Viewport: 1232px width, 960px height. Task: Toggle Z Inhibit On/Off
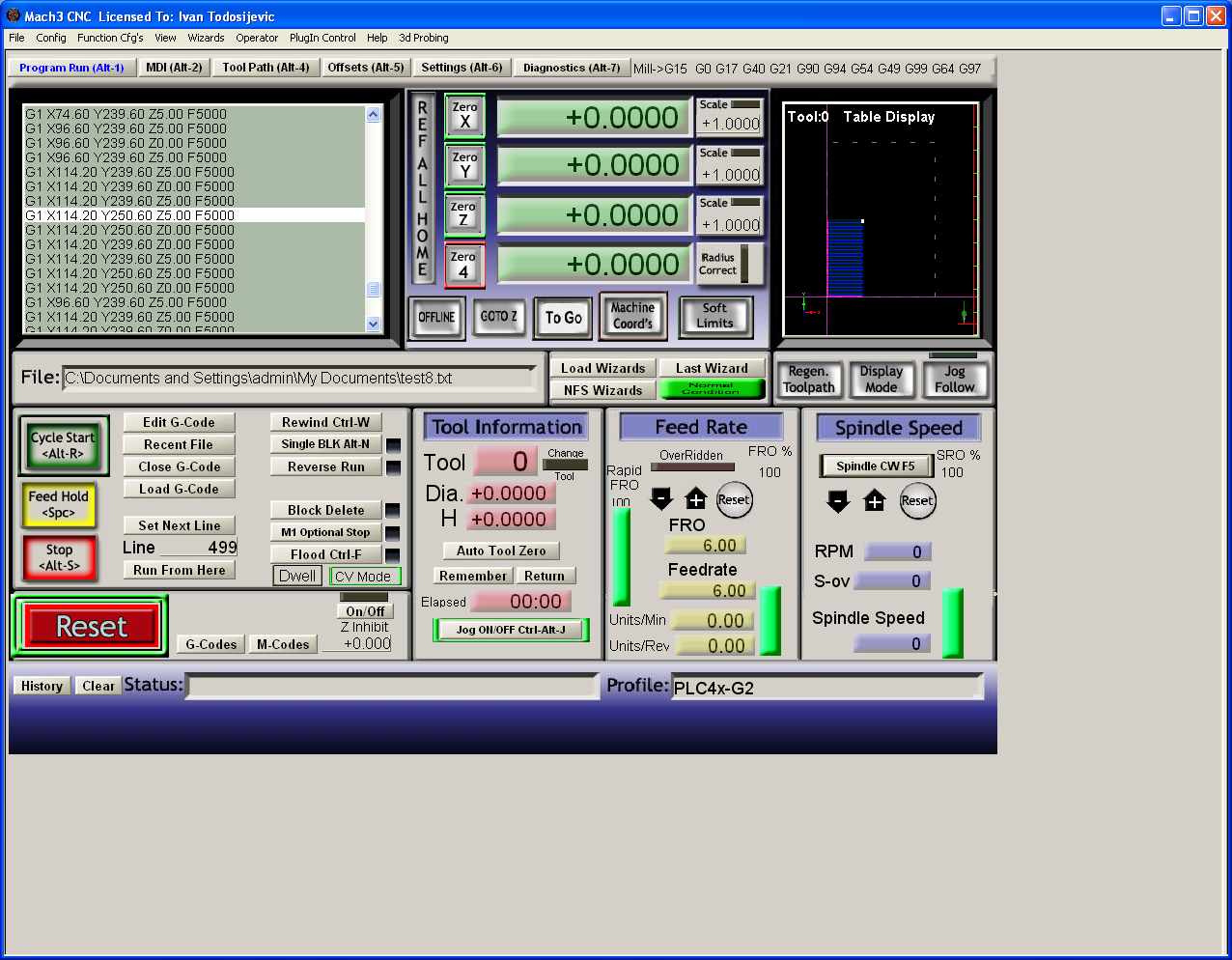point(366,611)
